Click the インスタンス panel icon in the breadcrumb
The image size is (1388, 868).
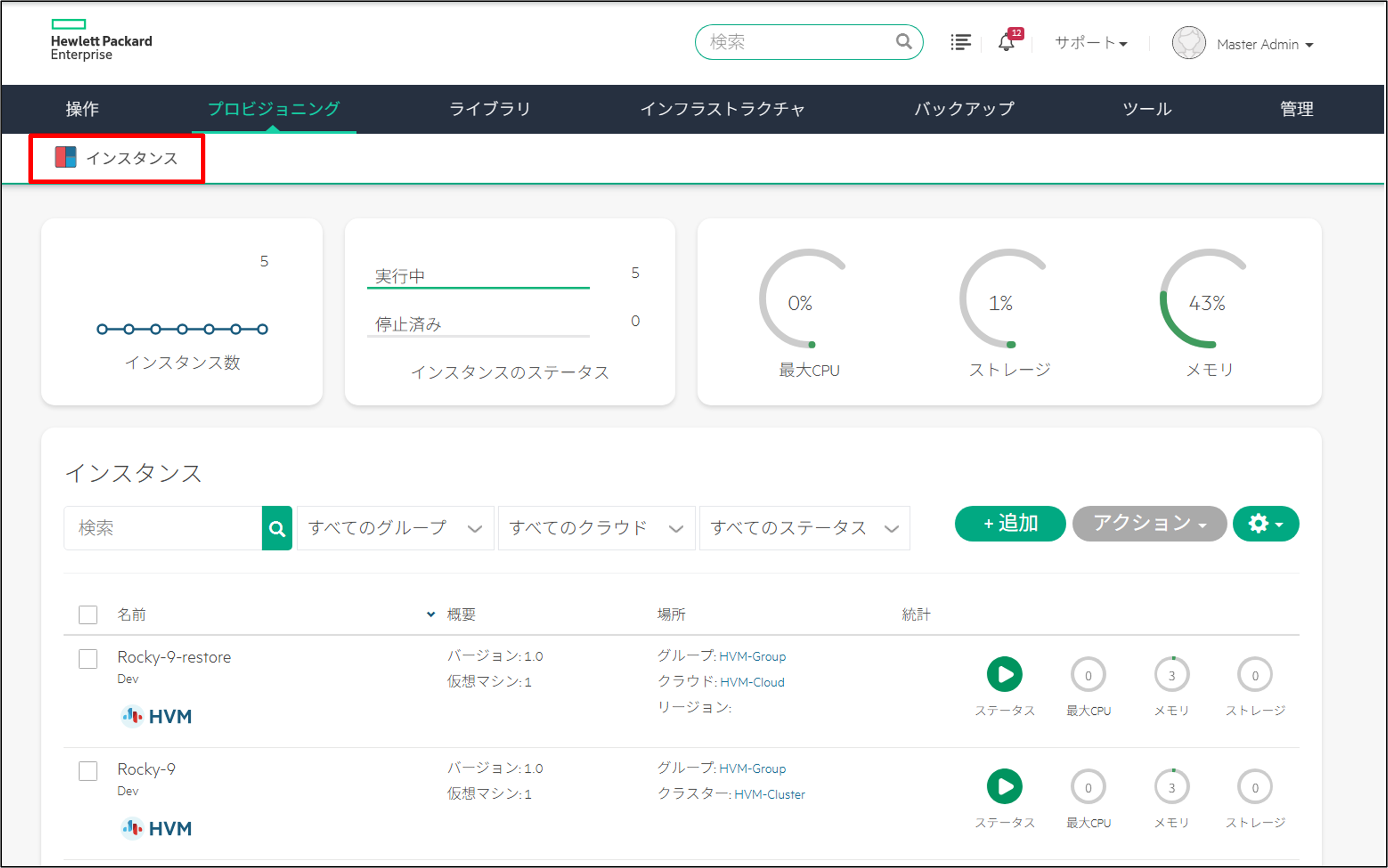[x=64, y=157]
